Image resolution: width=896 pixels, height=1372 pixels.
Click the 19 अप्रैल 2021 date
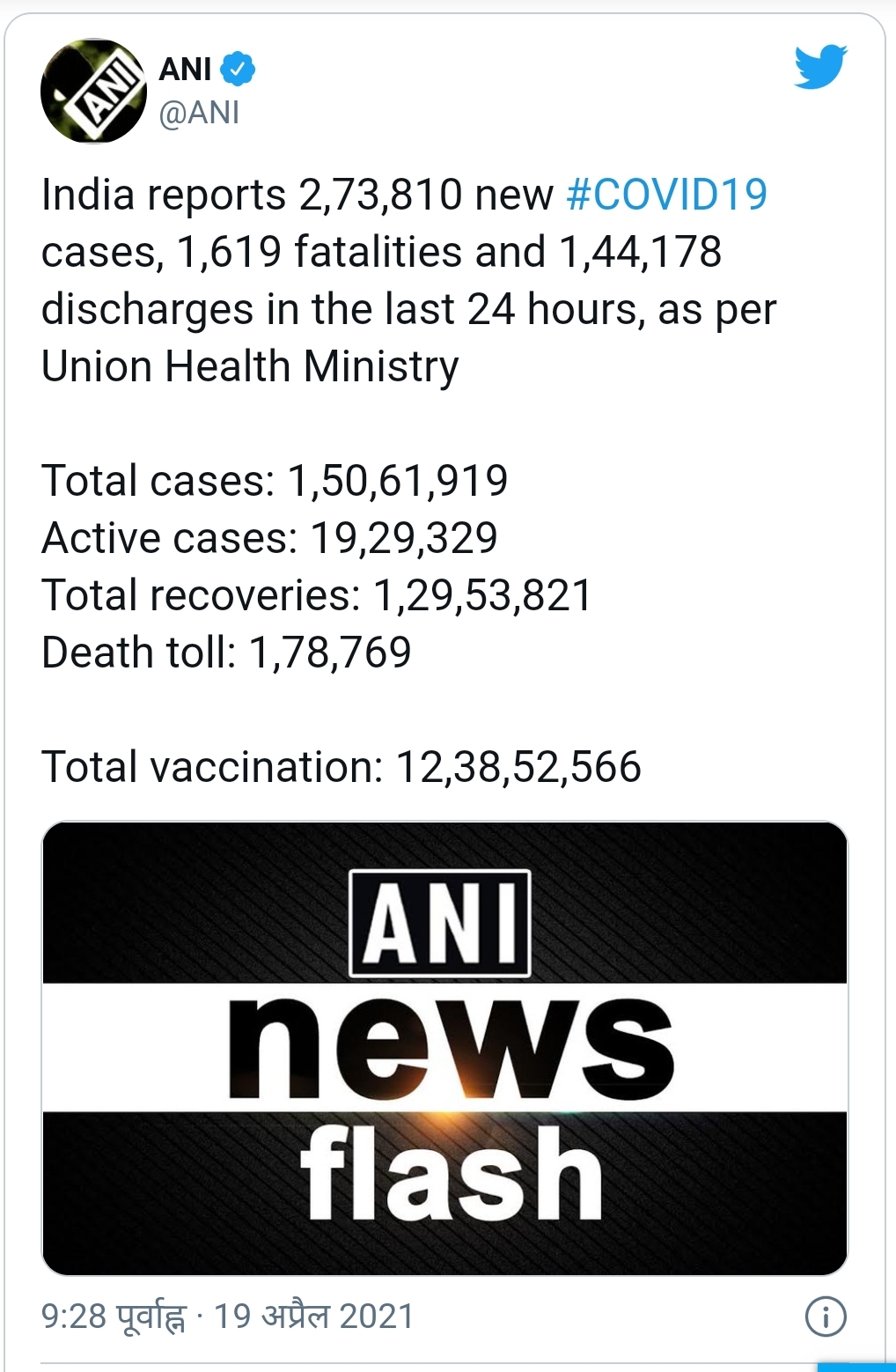(x=313, y=1317)
